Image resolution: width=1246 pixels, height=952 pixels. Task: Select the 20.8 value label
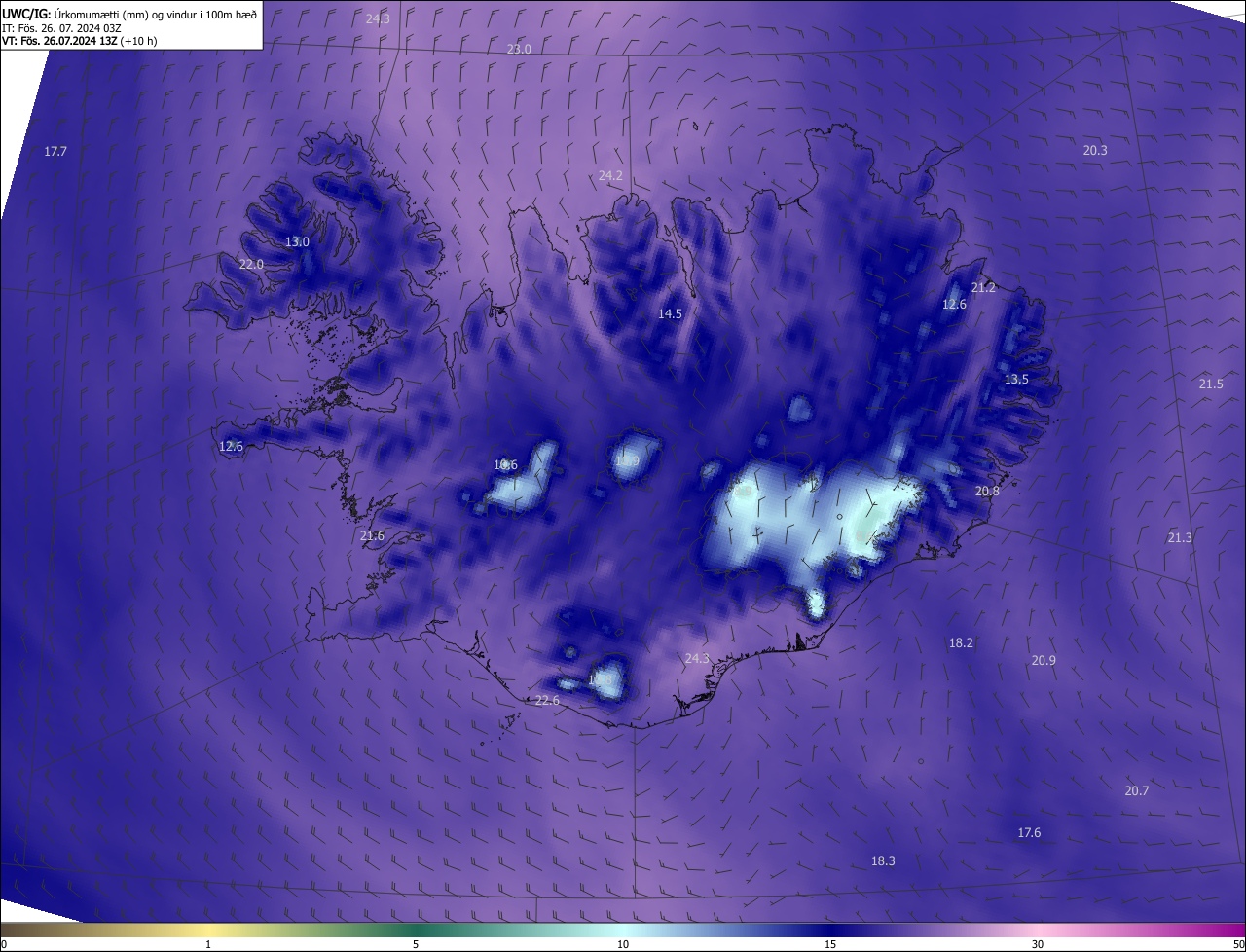pyautogui.click(x=987, y=492)
